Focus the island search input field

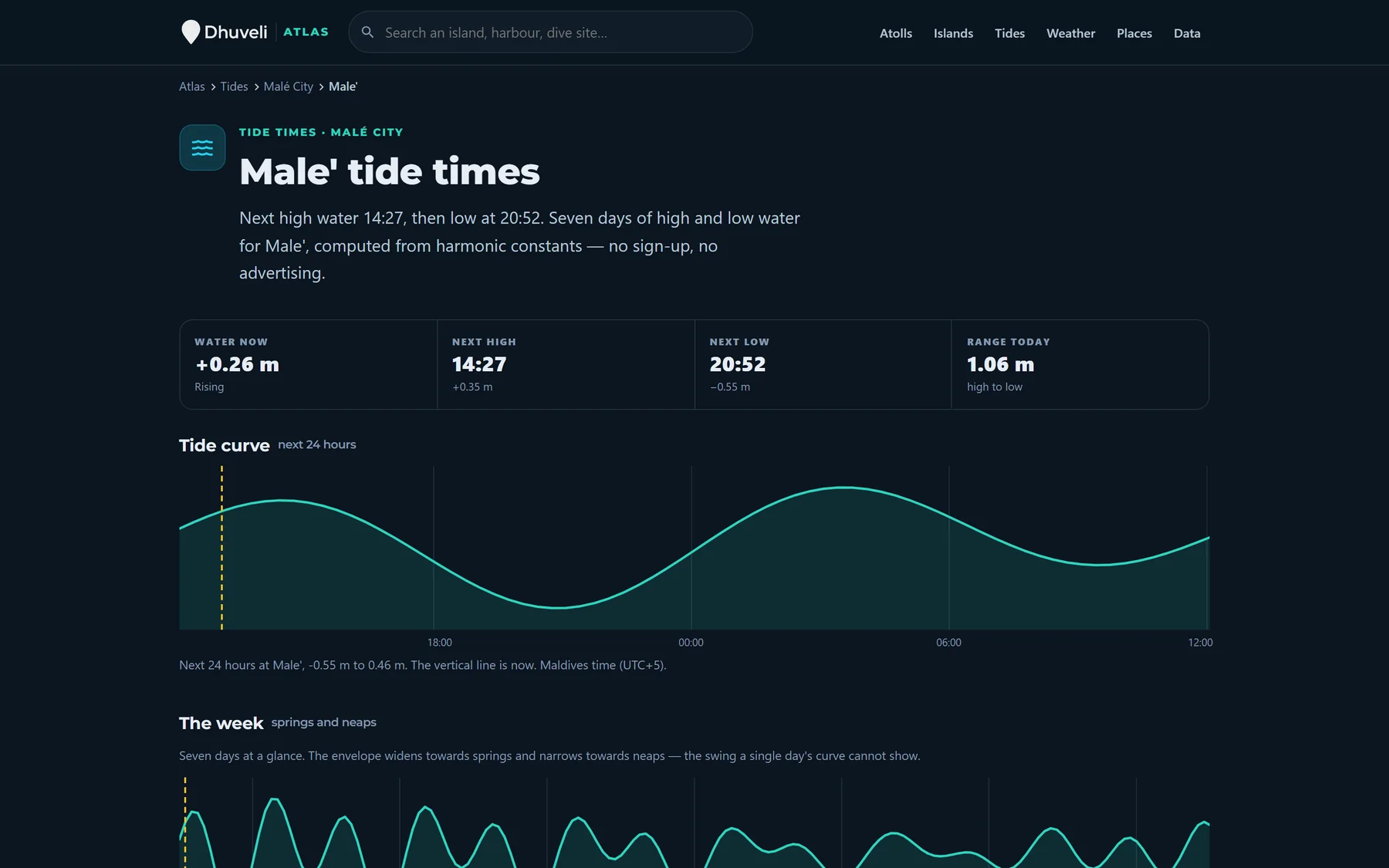coord(550,32)
